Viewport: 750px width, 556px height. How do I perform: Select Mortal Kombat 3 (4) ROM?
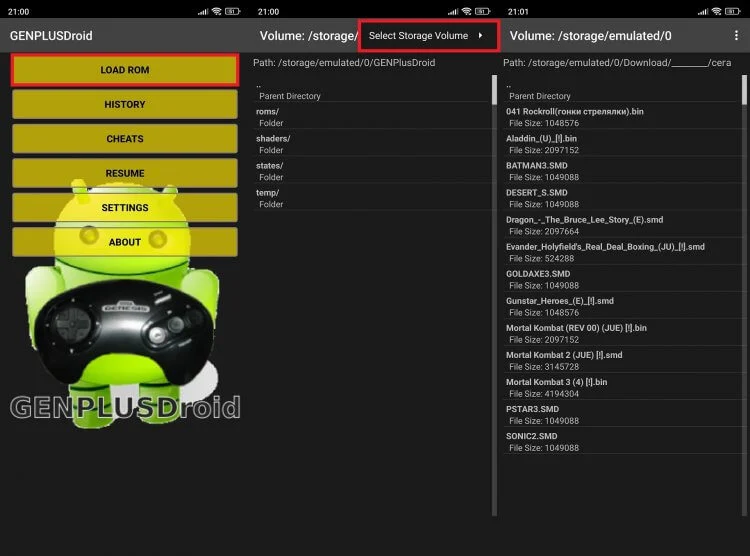(x=622, y=388)
